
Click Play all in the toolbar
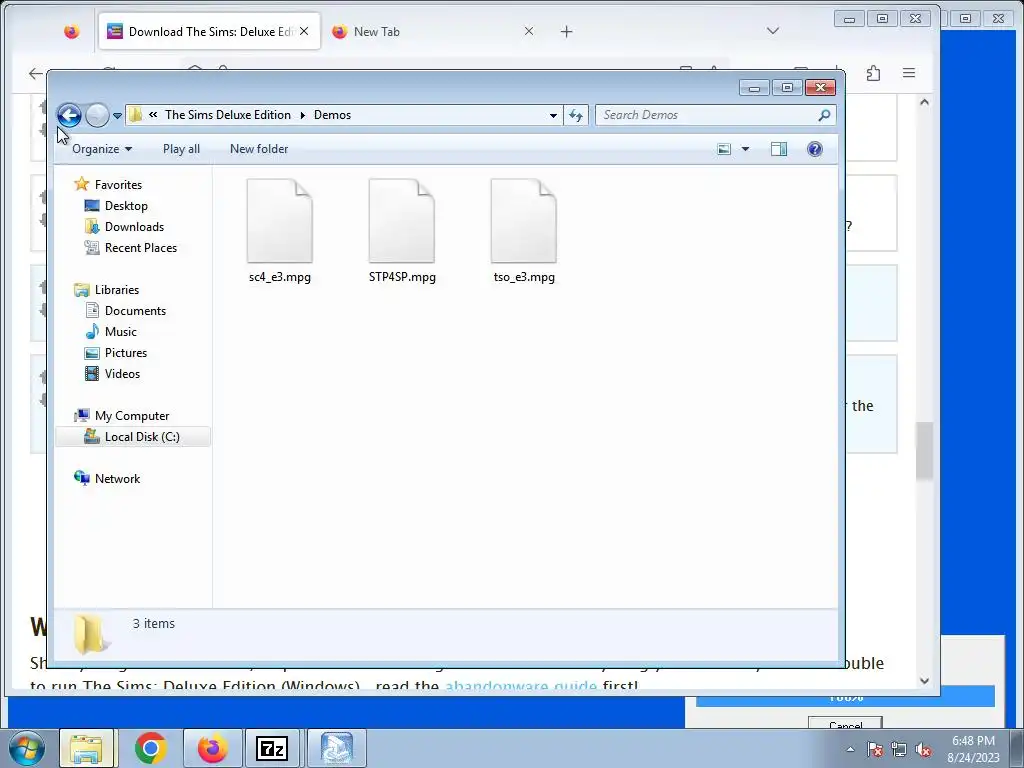click(x=182, y=149)
